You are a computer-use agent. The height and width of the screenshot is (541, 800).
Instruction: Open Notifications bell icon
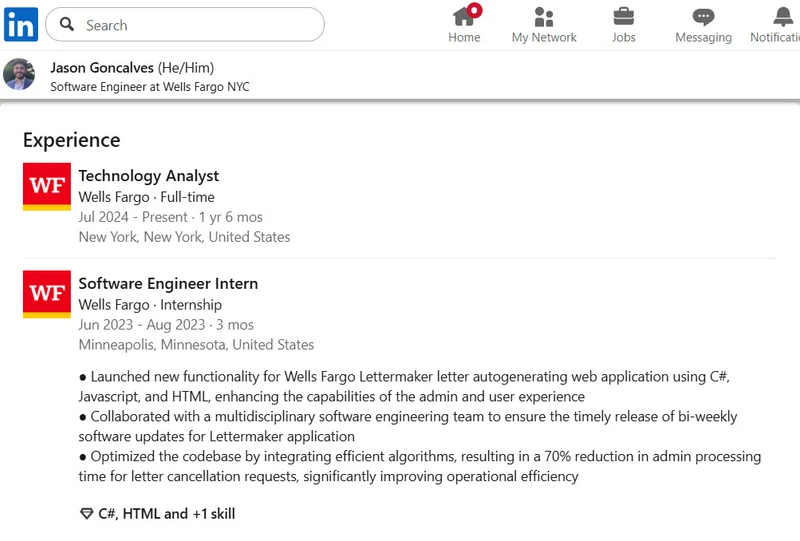pos(783,17)
